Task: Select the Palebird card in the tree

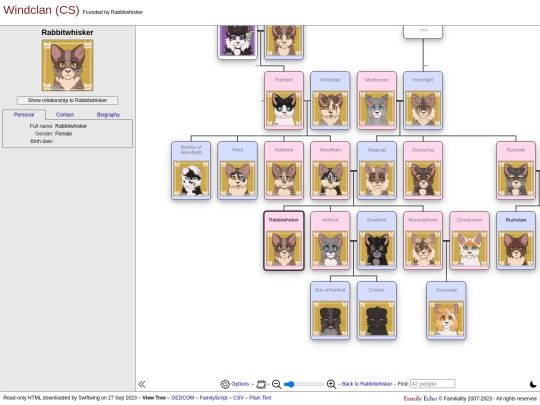Action: click(284, 101)
